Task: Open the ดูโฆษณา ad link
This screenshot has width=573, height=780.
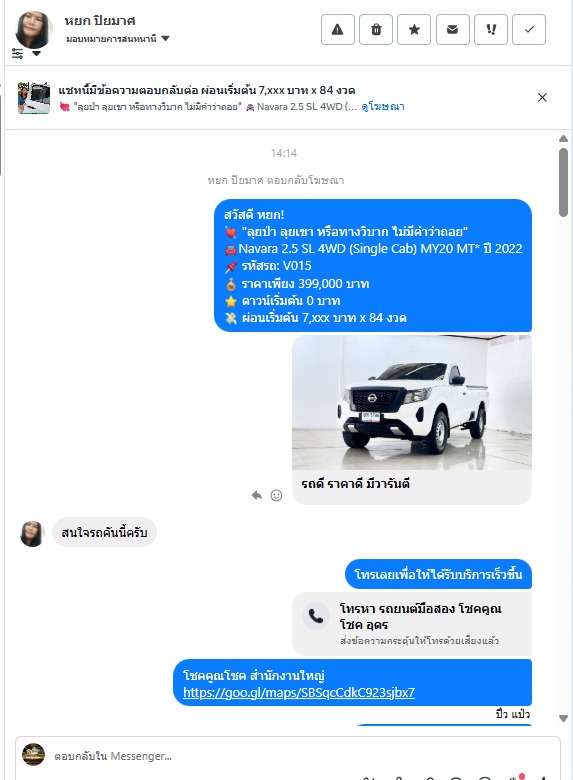Action: 383,106
